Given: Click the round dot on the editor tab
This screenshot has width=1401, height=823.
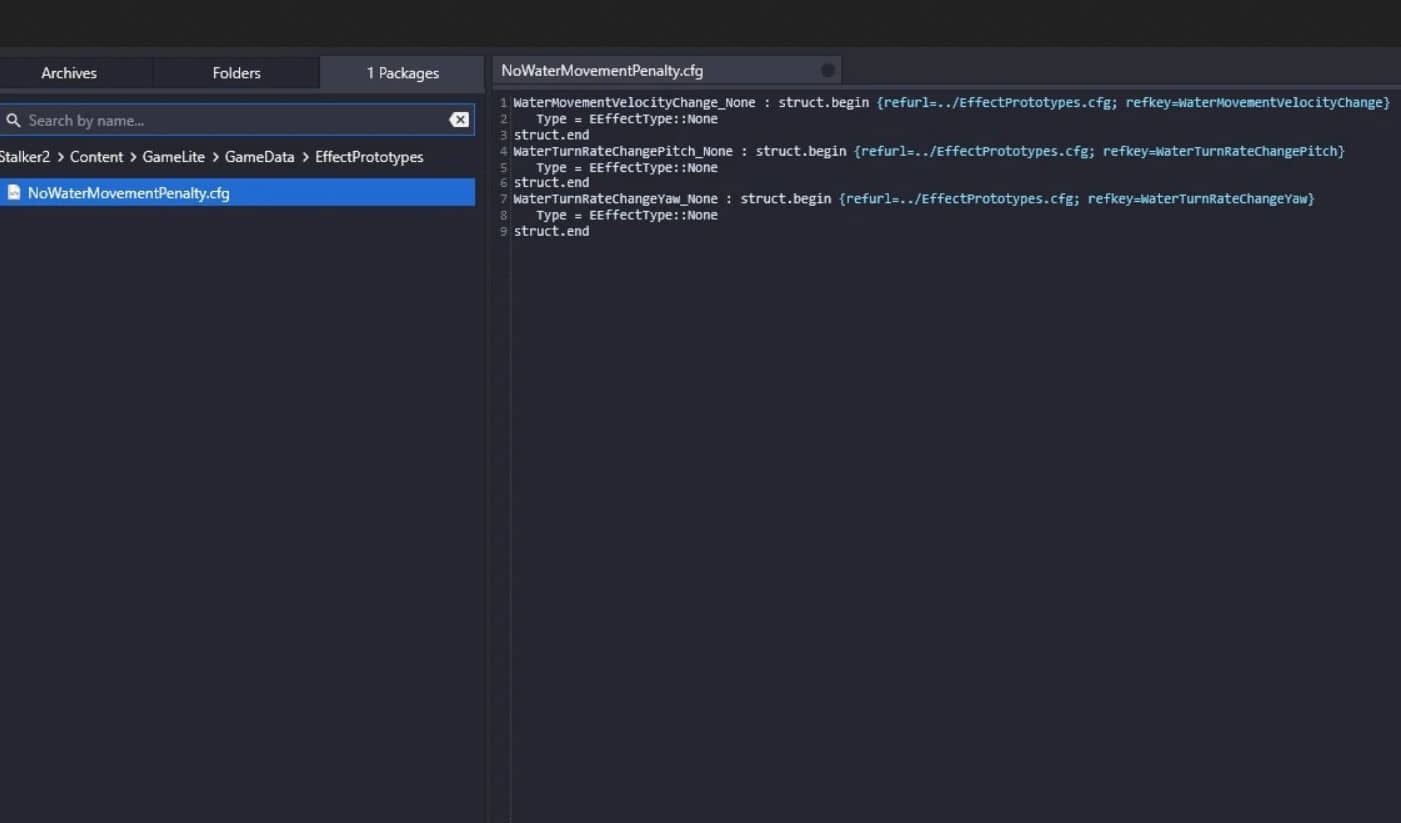Looking at the screenshot, I should coord(827,70).
